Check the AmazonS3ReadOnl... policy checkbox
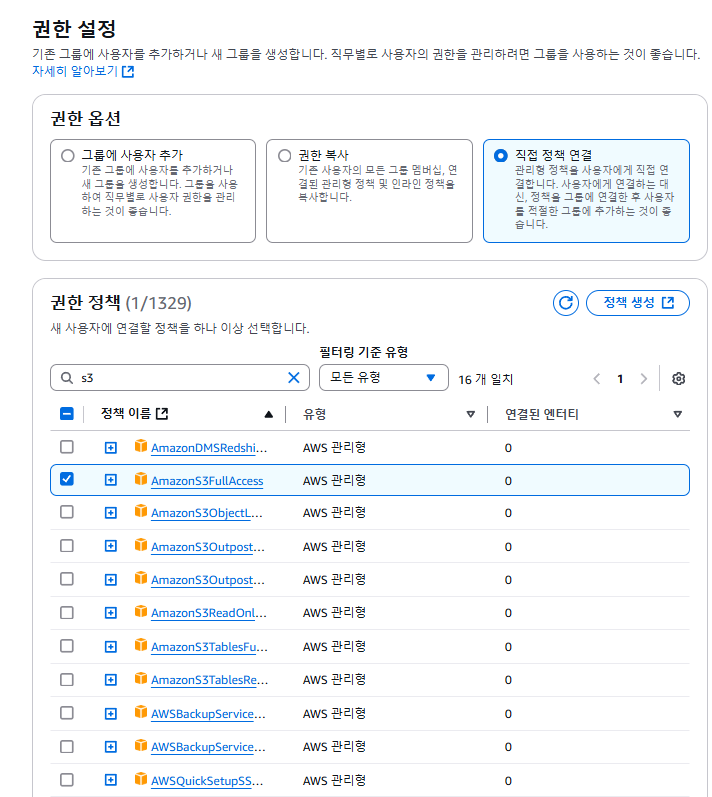 (67, 612)
